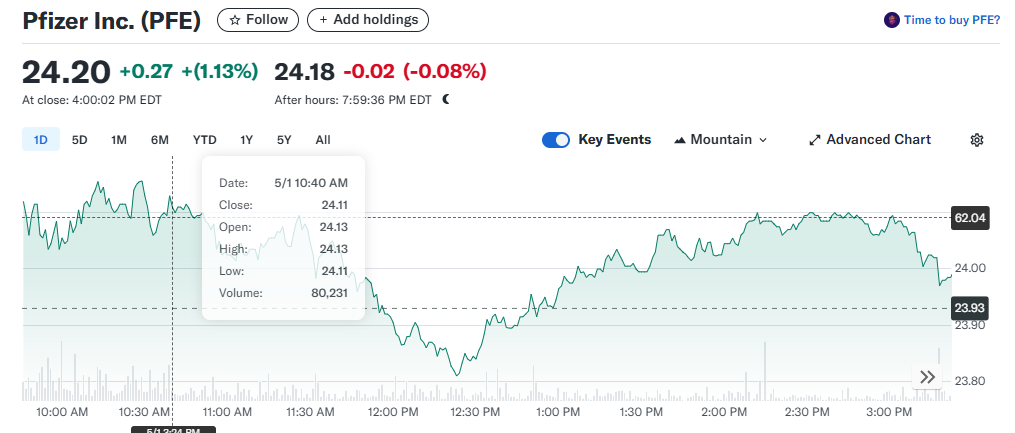Select the All time chart range
Screen dimensions: 1015x433
tap(323, 140)
